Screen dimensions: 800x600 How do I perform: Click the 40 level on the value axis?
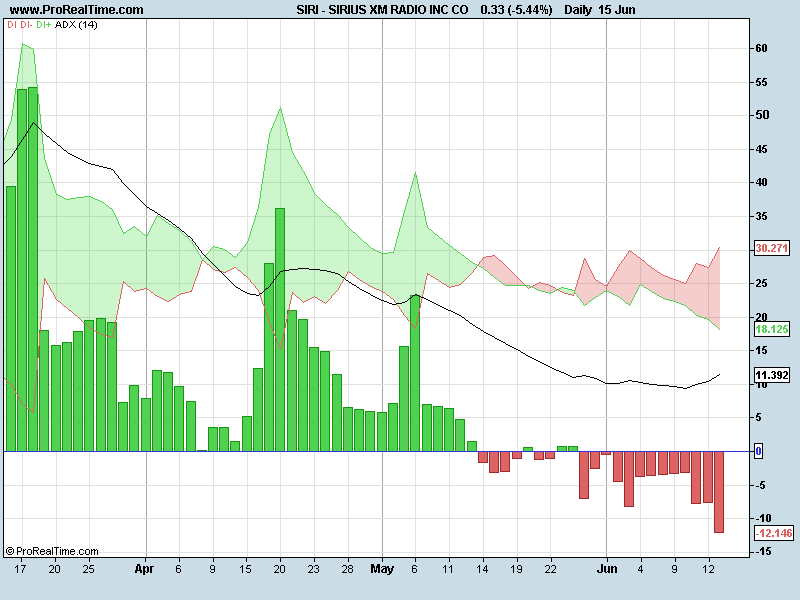761,182
